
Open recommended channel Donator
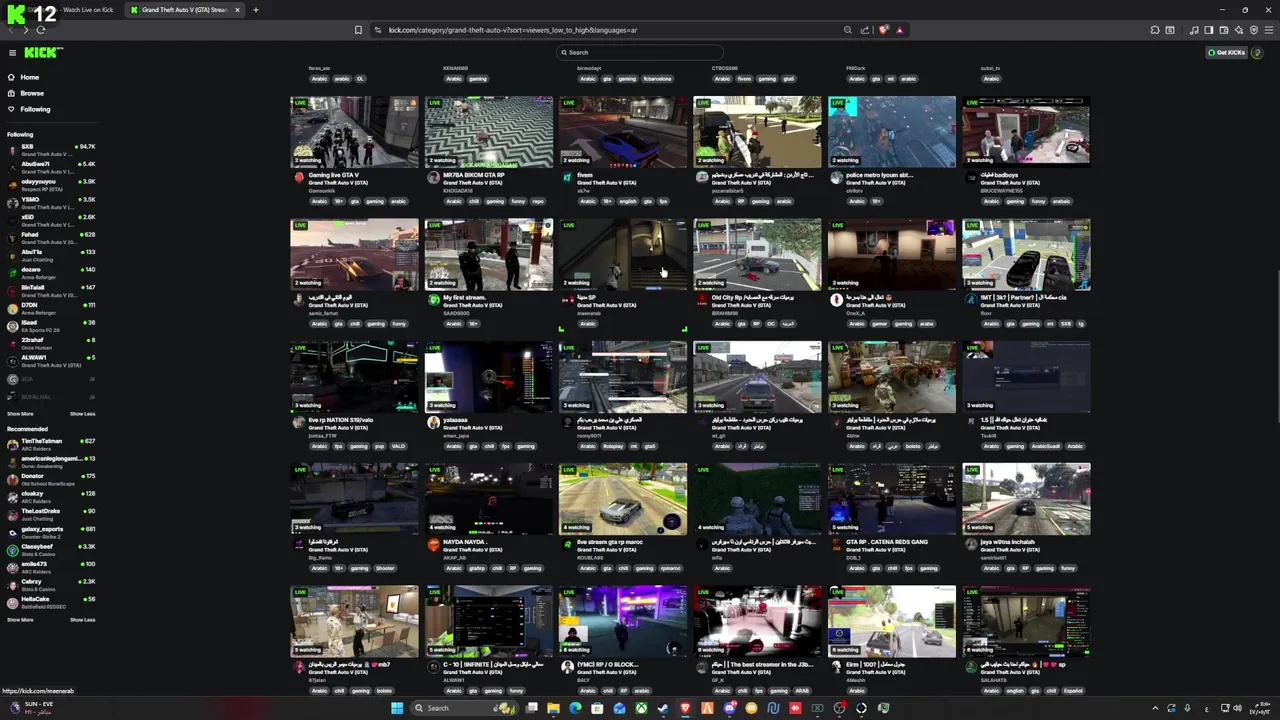50,479
